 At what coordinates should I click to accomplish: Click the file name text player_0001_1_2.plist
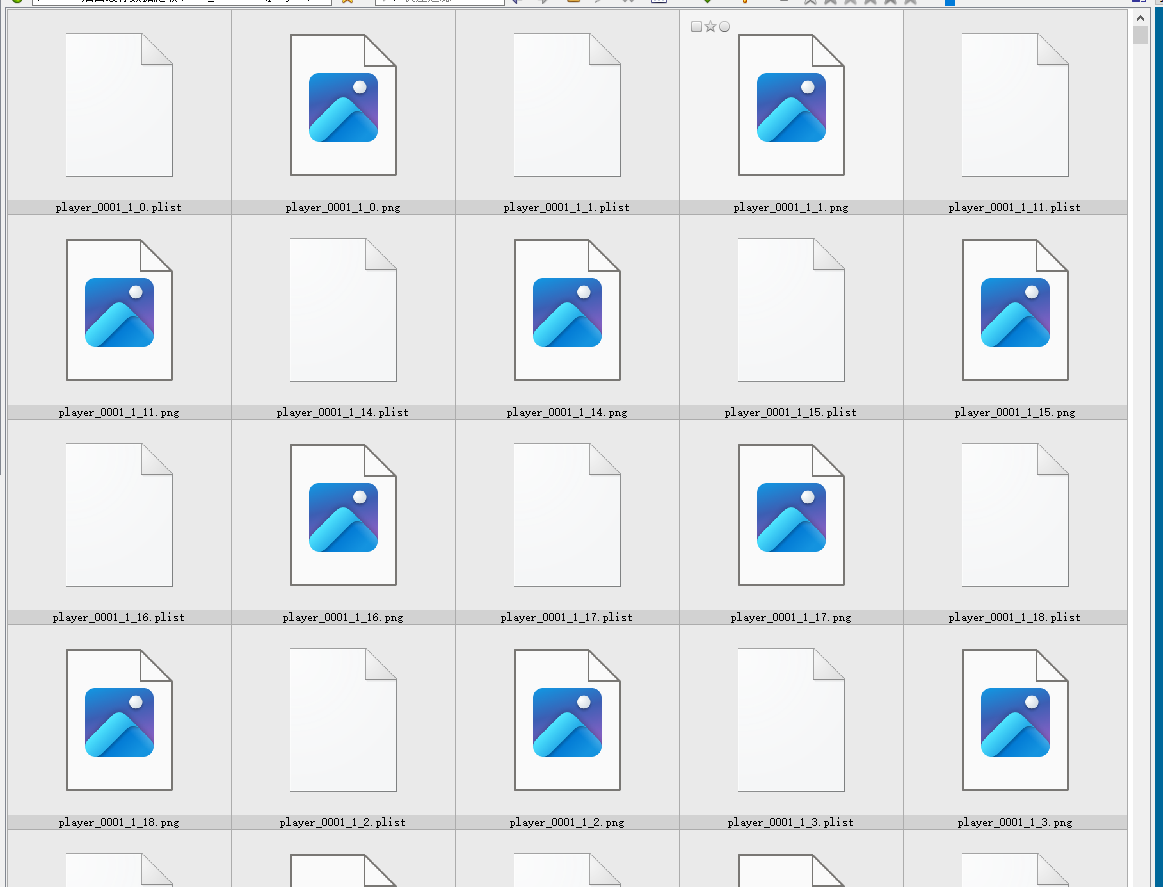343,822
